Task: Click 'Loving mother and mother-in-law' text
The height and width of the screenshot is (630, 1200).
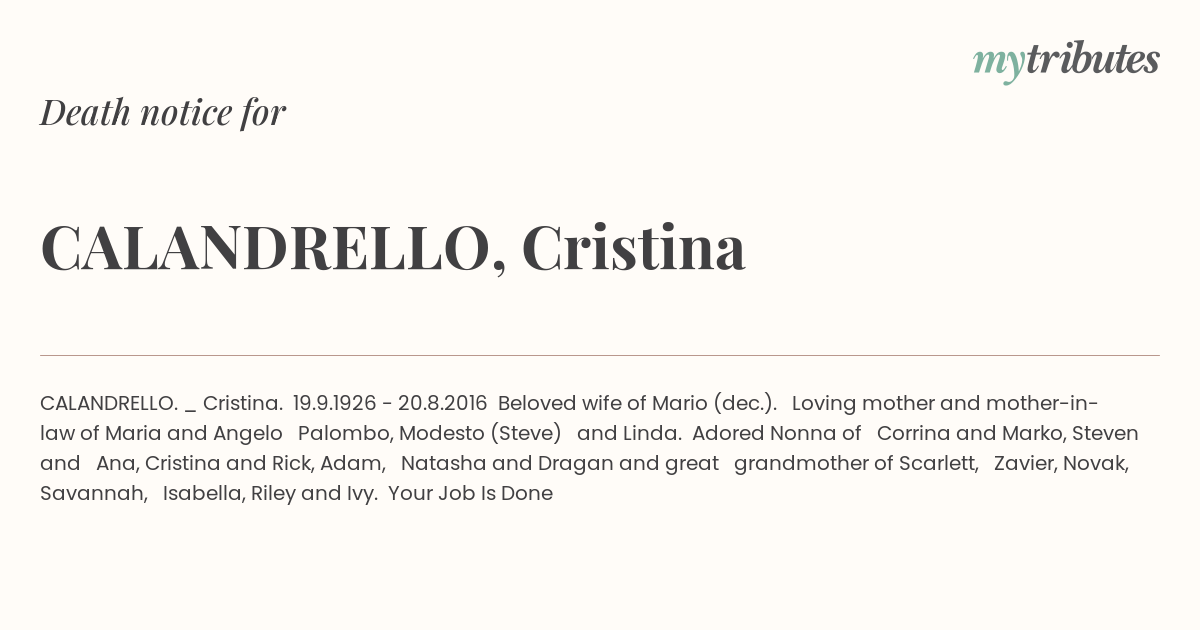Action: [x=569, y=418]
